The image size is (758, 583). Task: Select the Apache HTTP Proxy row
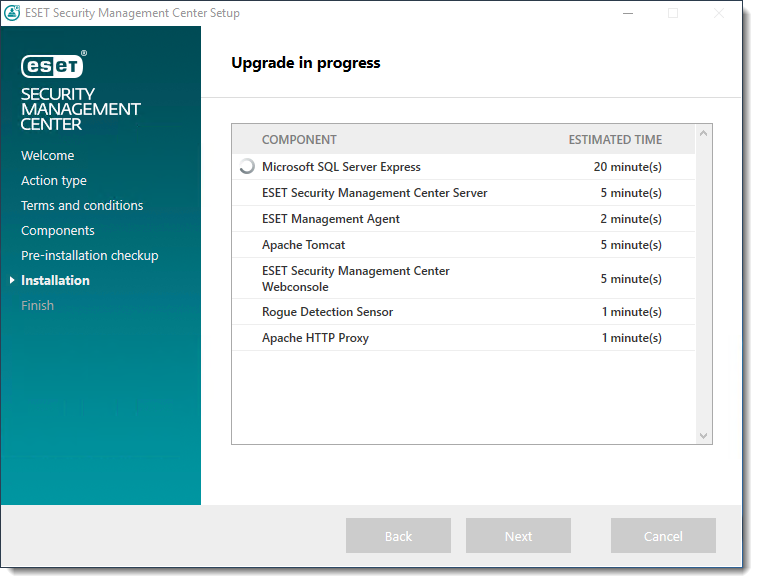coord(464,338)
